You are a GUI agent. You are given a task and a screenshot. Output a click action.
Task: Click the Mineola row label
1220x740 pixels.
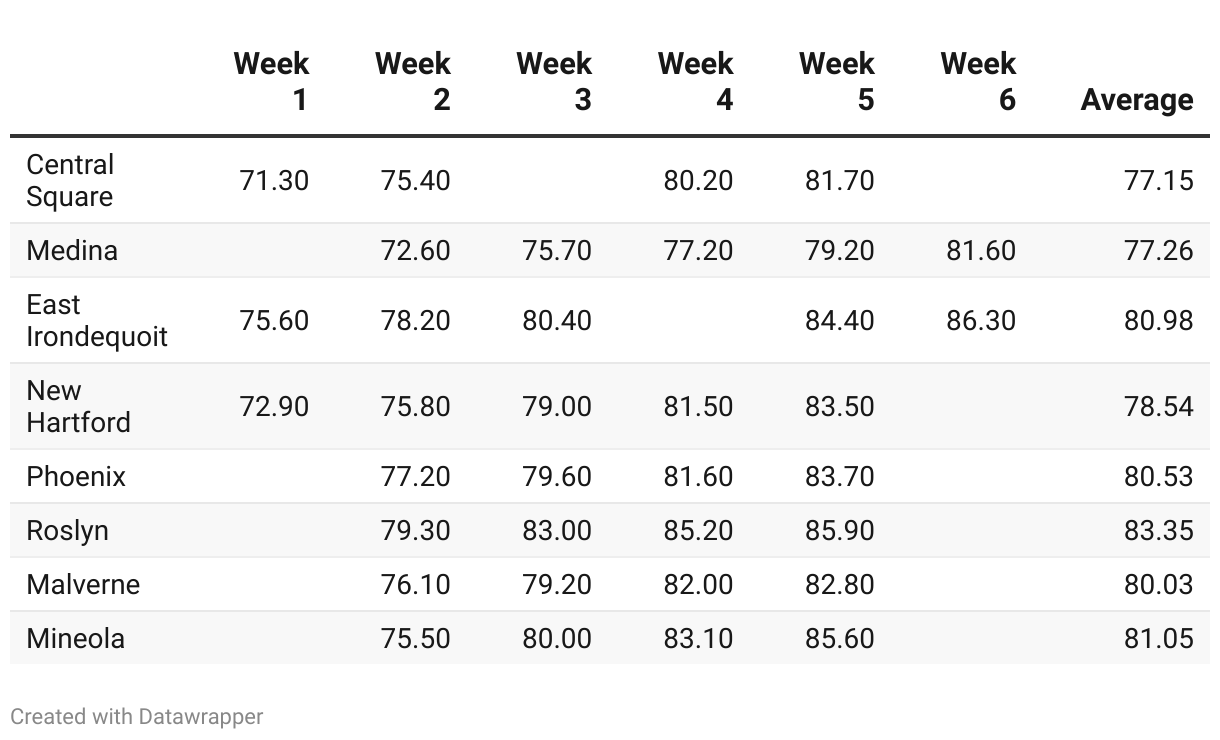(76, 638)
